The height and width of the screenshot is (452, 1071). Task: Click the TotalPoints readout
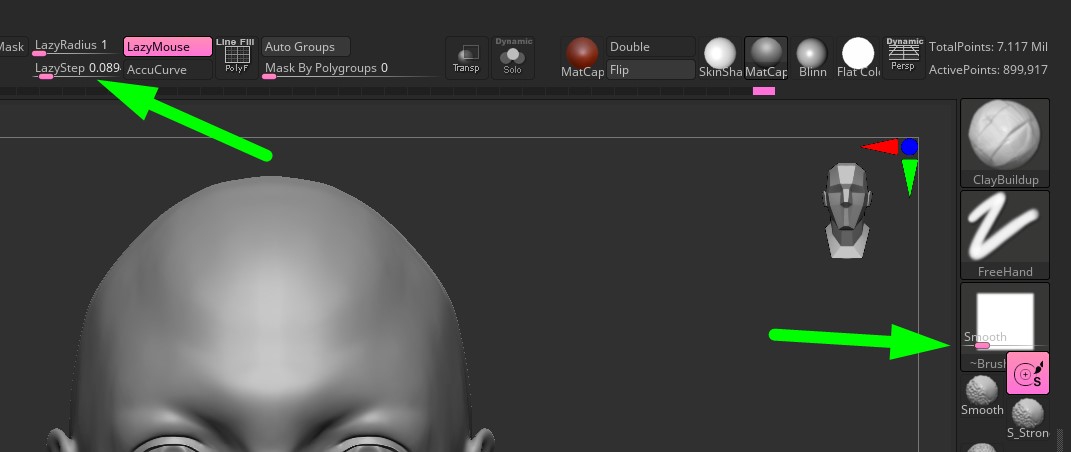(988, 47)
